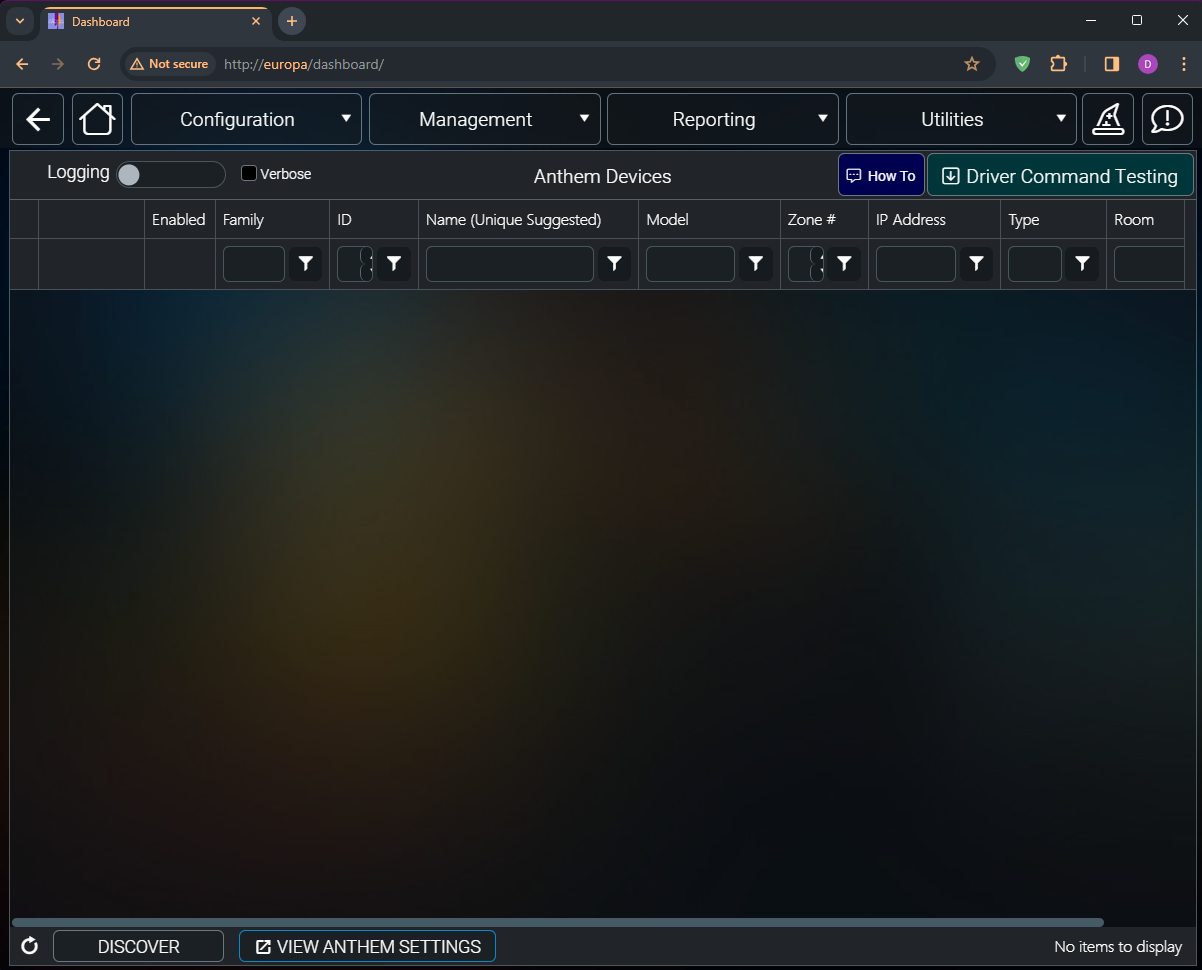1202x970 pixels.
Task: Click the Room filter text field
Action: tap(1149, 264)
